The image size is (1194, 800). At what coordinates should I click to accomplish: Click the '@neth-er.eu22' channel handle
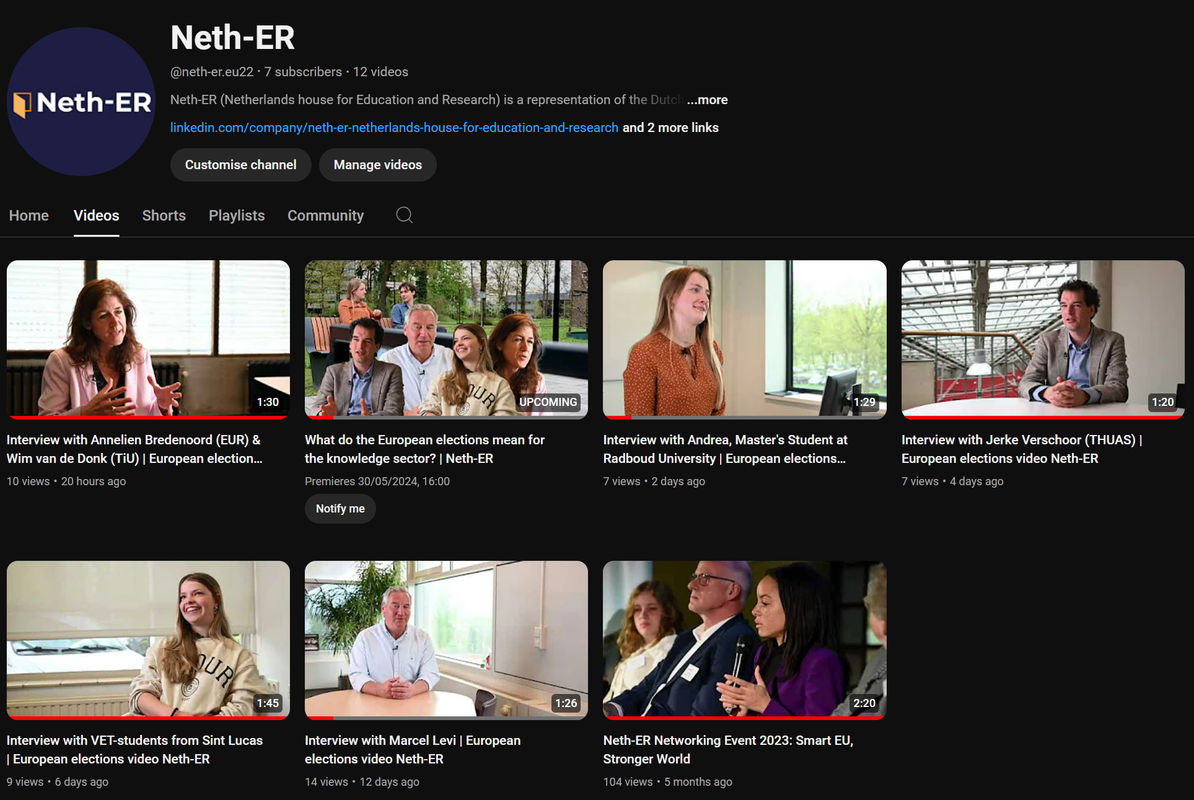pos(212,72)
